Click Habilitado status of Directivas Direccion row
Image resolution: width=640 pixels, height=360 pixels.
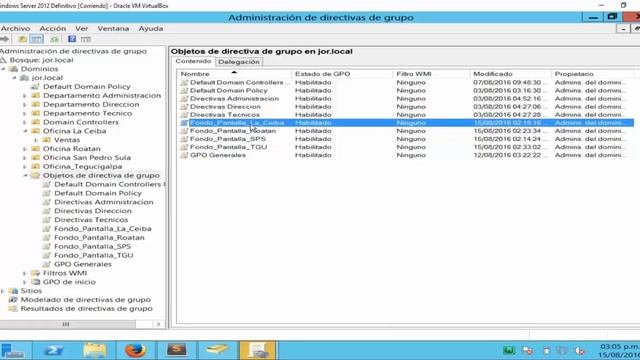pos(313,107)
